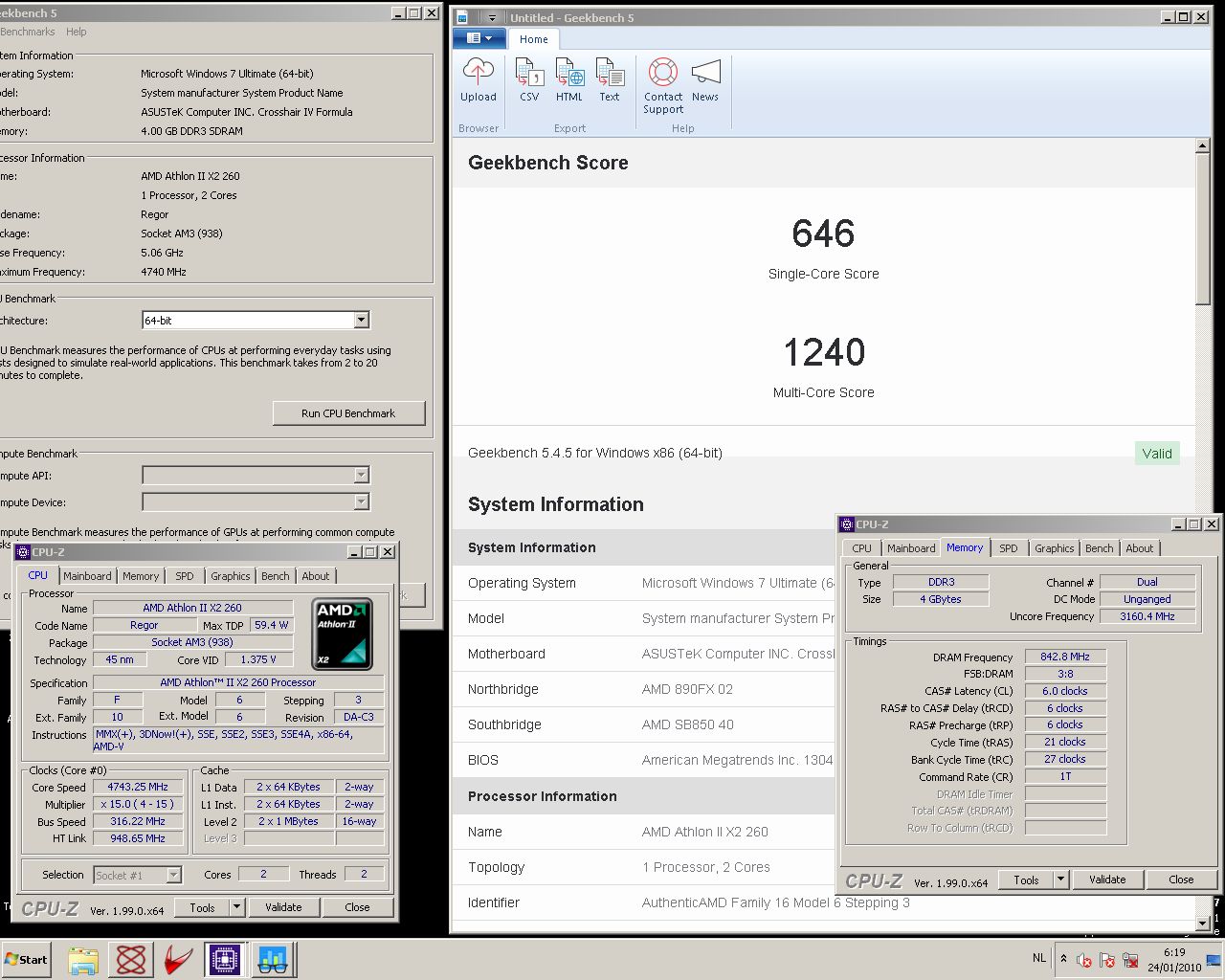Open Bench tab in right CPU-Z
The width and height of the screenshot is (1225, 980).
[x=1100, y=548]
